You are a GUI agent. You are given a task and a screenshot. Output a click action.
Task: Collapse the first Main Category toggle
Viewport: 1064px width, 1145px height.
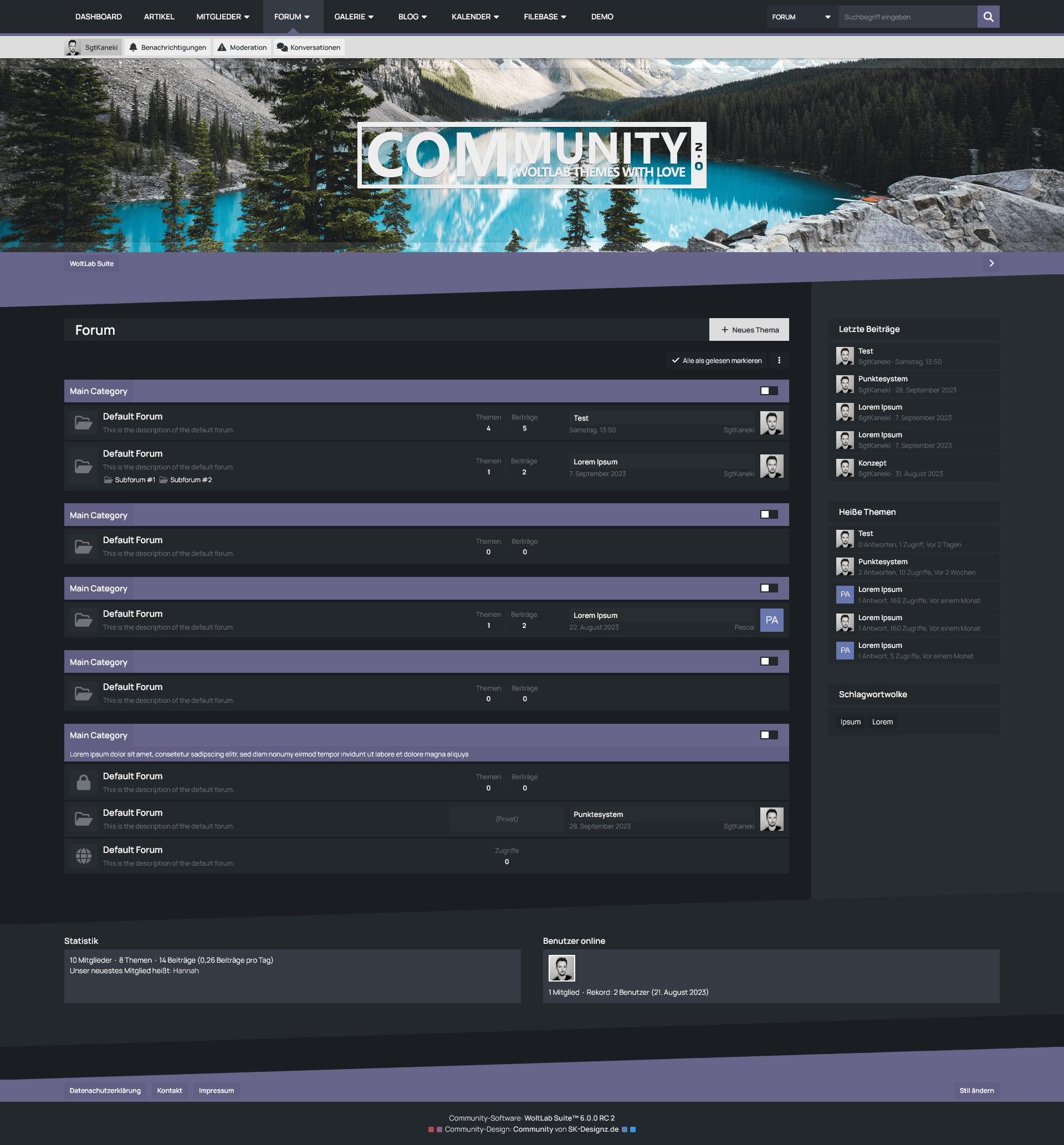pyautogui.click(x=769, y=391)
